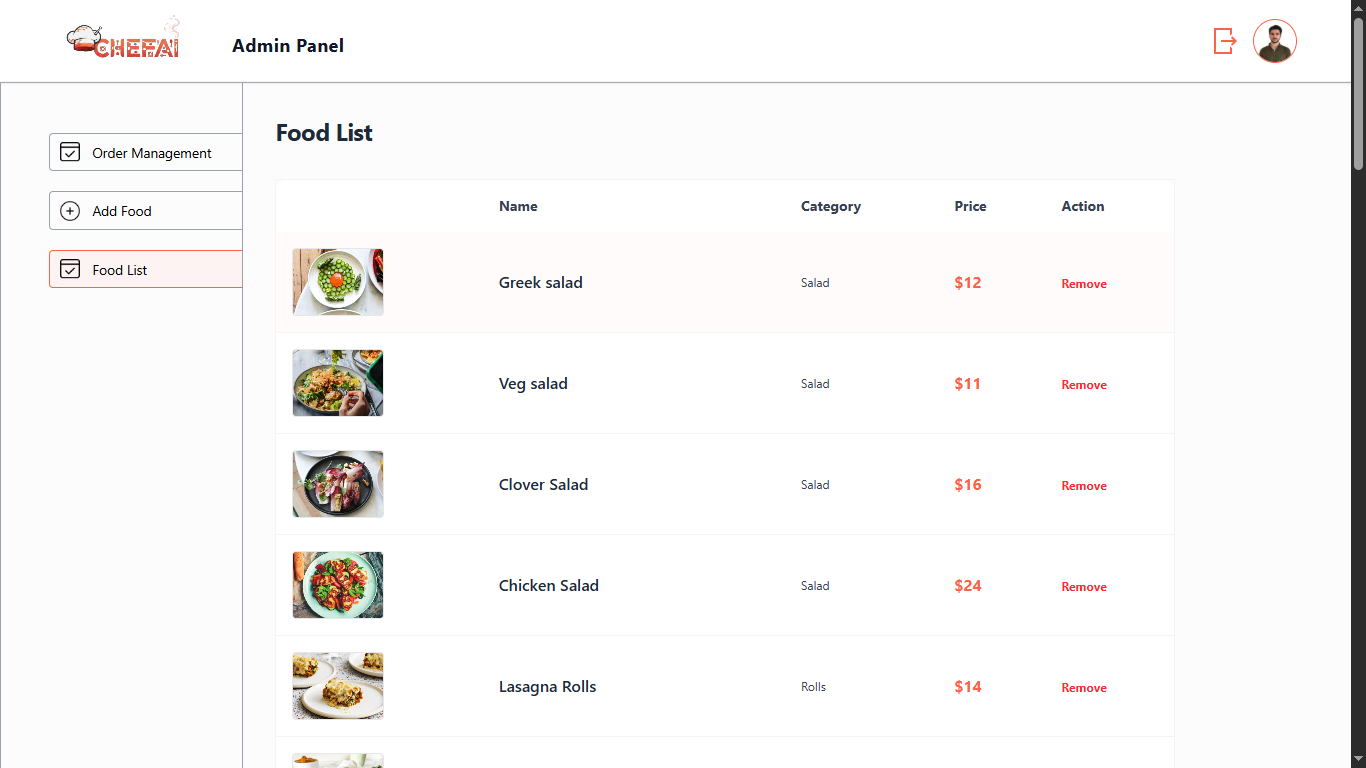
Task: Click the Lasagna Rolls thumbnail
Action: coord(338,686)
